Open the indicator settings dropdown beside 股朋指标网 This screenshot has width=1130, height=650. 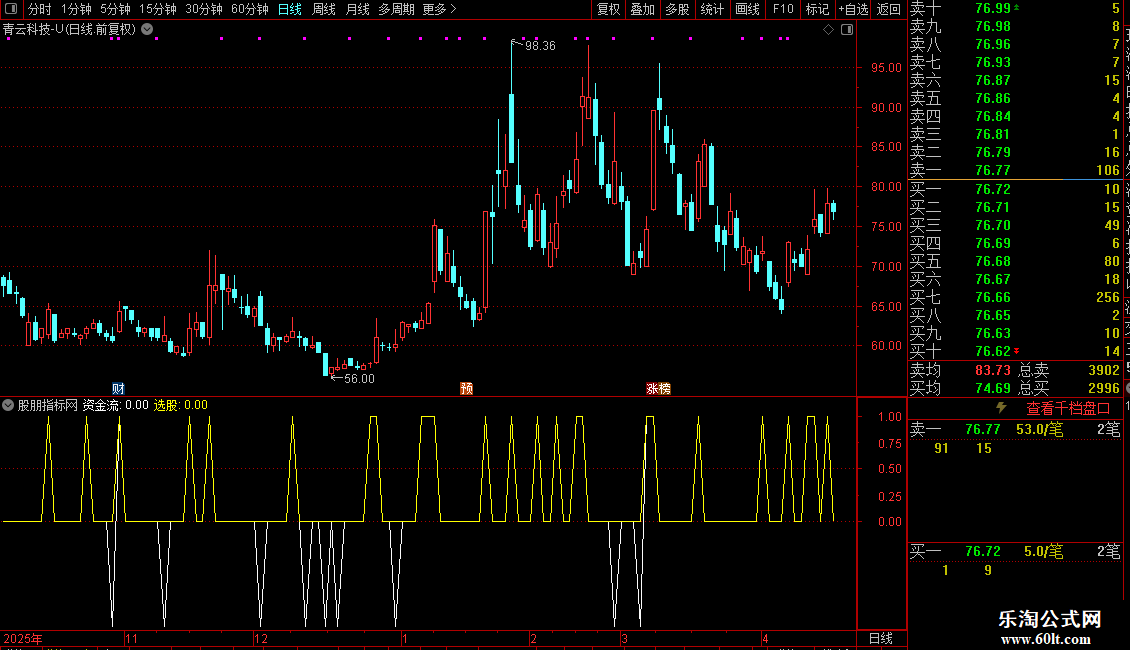(8, 405)
